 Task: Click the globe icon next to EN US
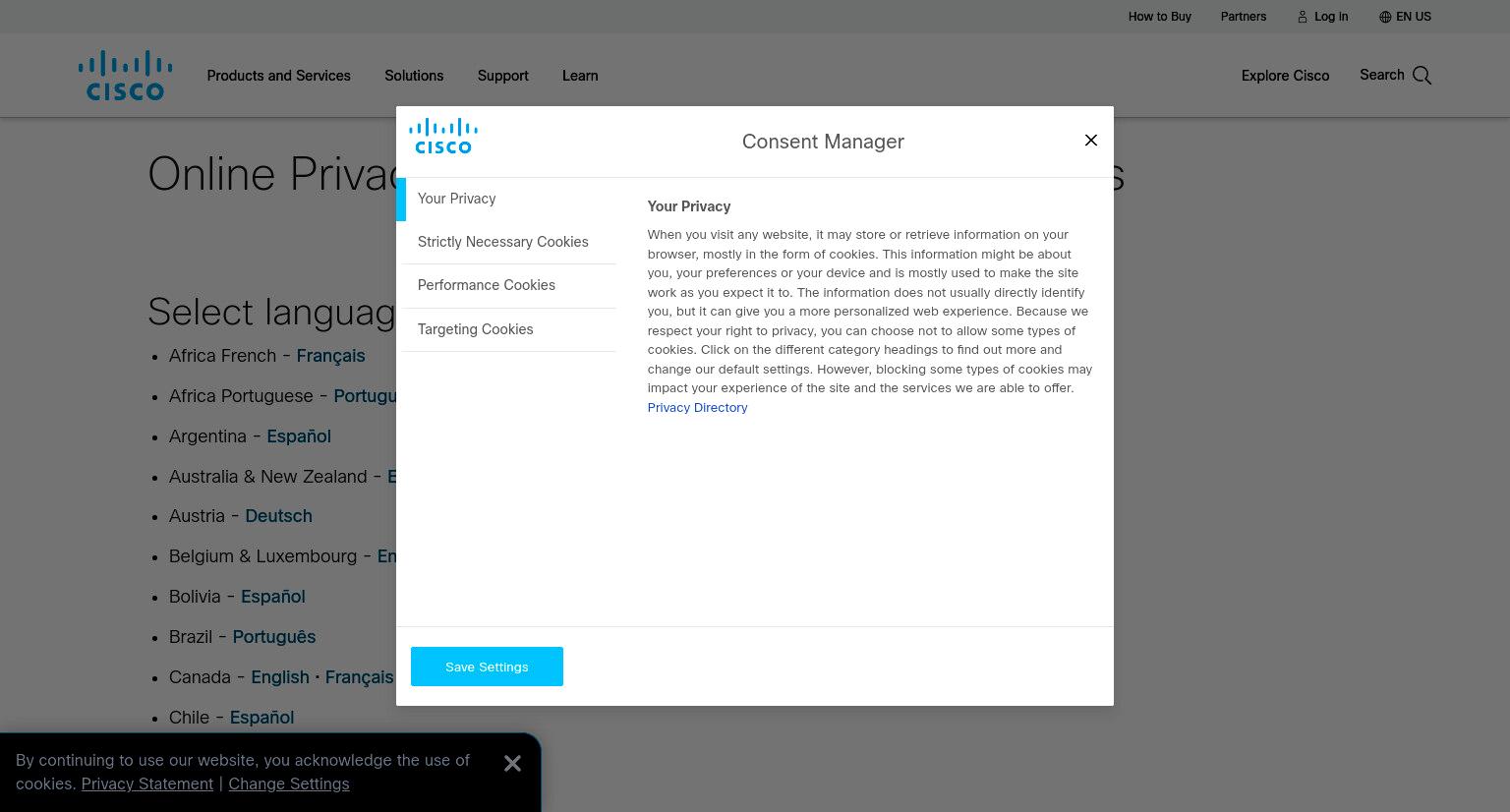click(1385, 17)
